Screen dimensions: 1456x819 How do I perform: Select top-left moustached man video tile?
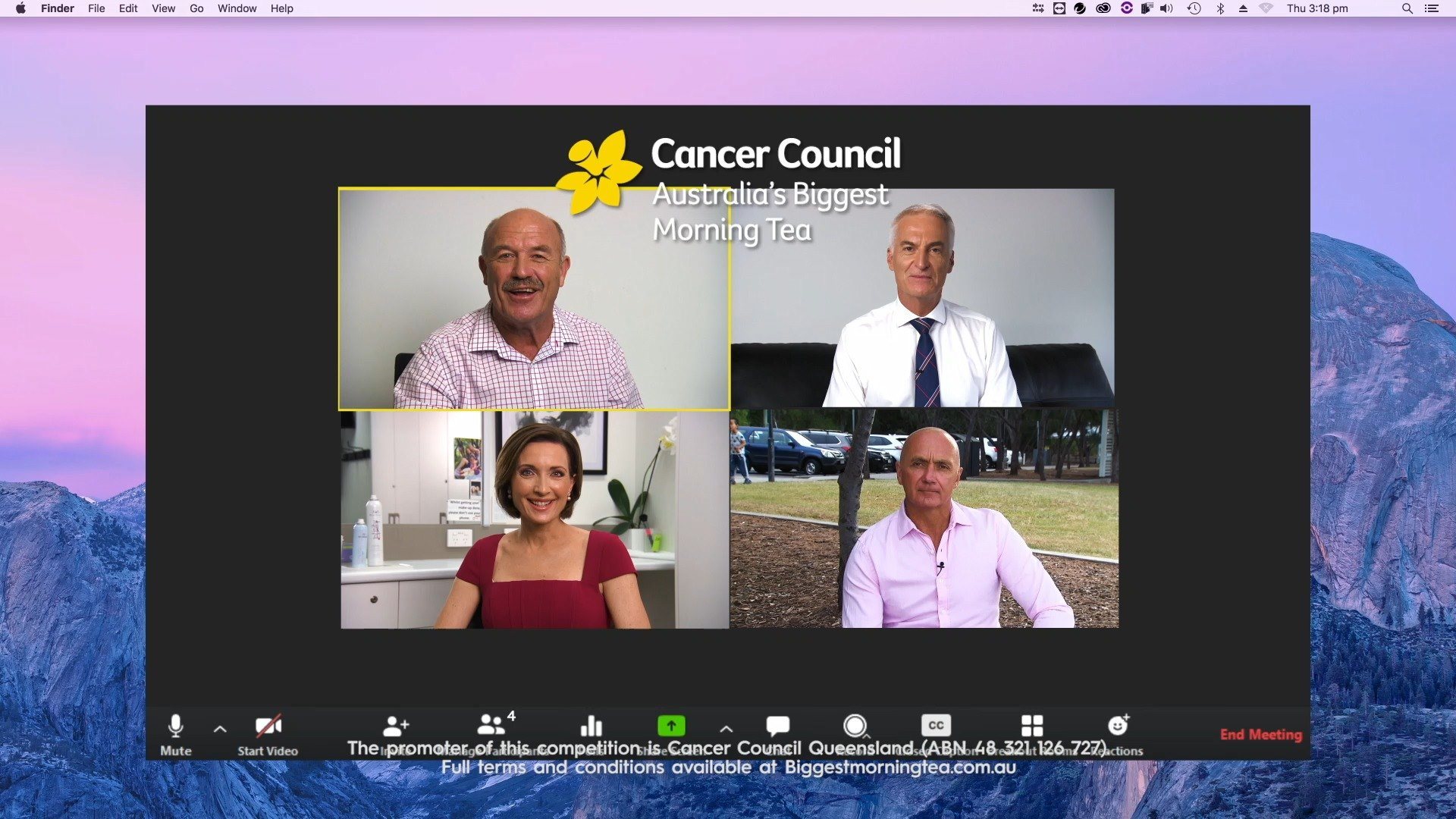tap(534, 299)
